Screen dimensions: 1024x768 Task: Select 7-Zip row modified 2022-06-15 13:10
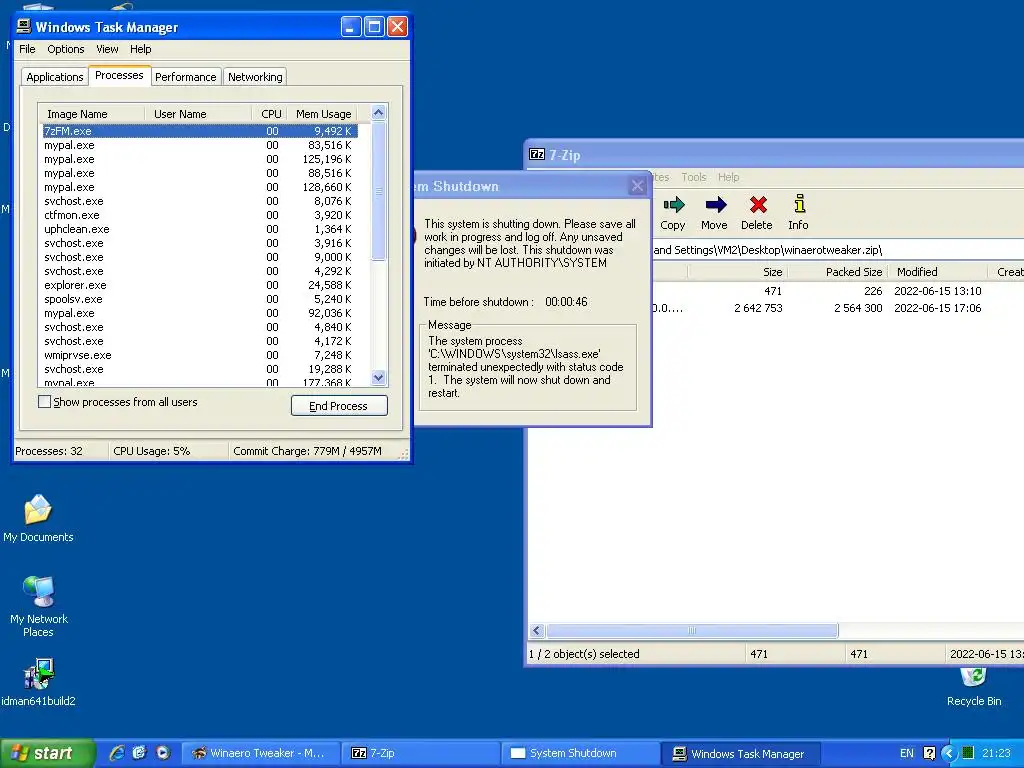[838, 291]
